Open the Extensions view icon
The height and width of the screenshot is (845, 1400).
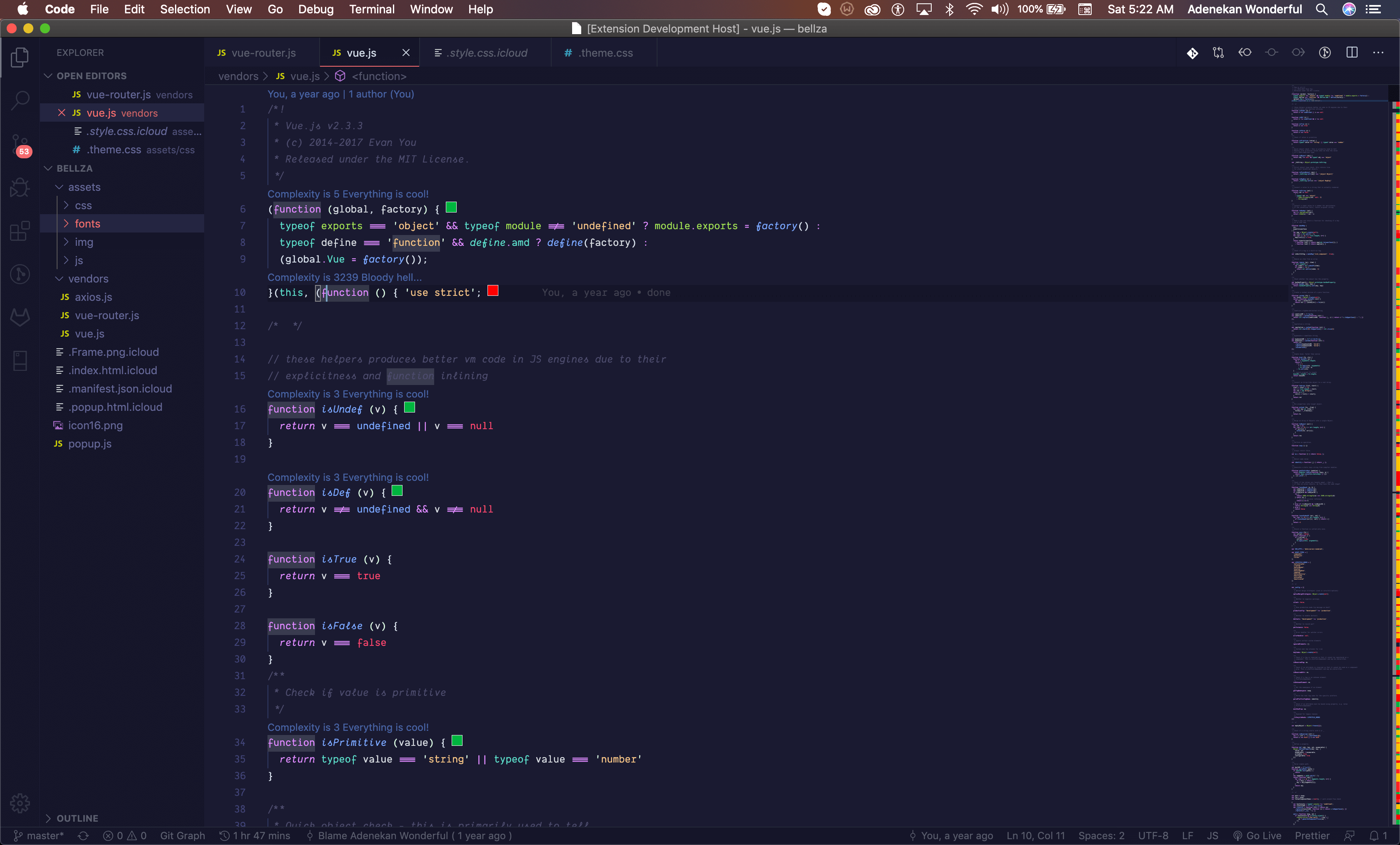(20, 231)
